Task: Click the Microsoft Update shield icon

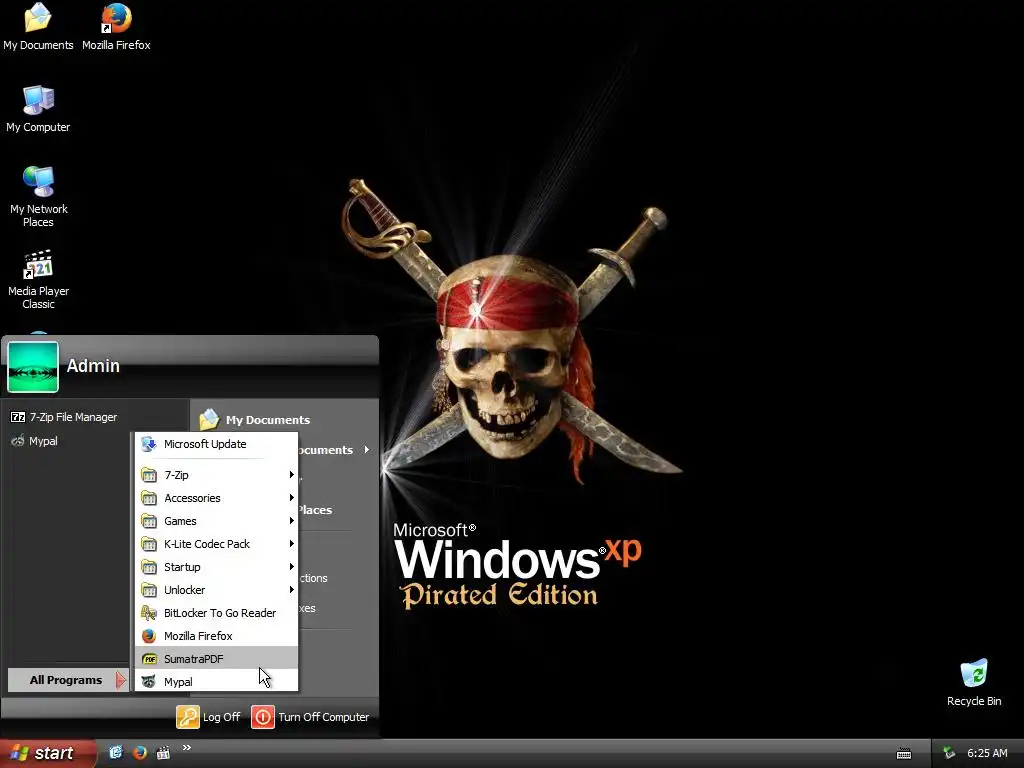Action: [149, 444]
